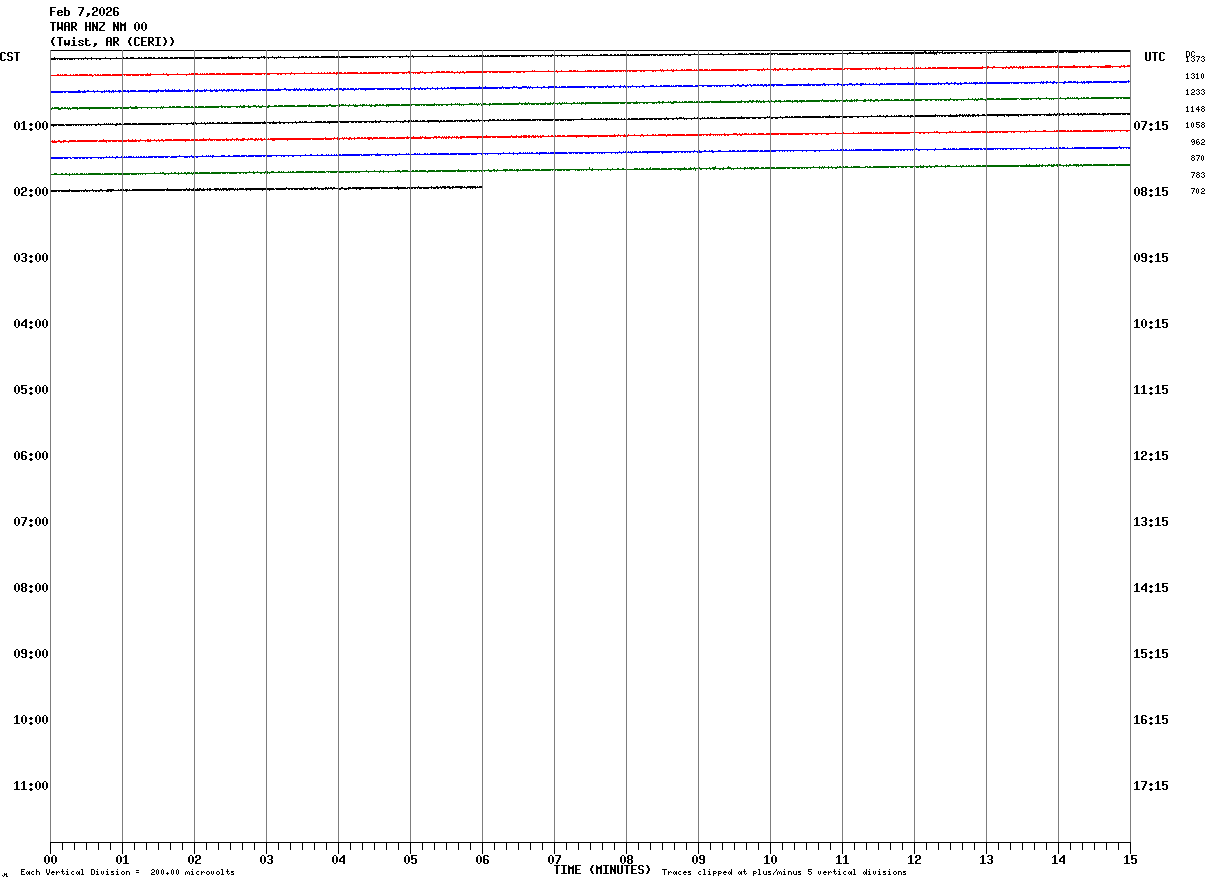The width and height of the screenshot is (1210, 886).
Task: Click minute label 05 on bottom axis
Action: (410, 859)
